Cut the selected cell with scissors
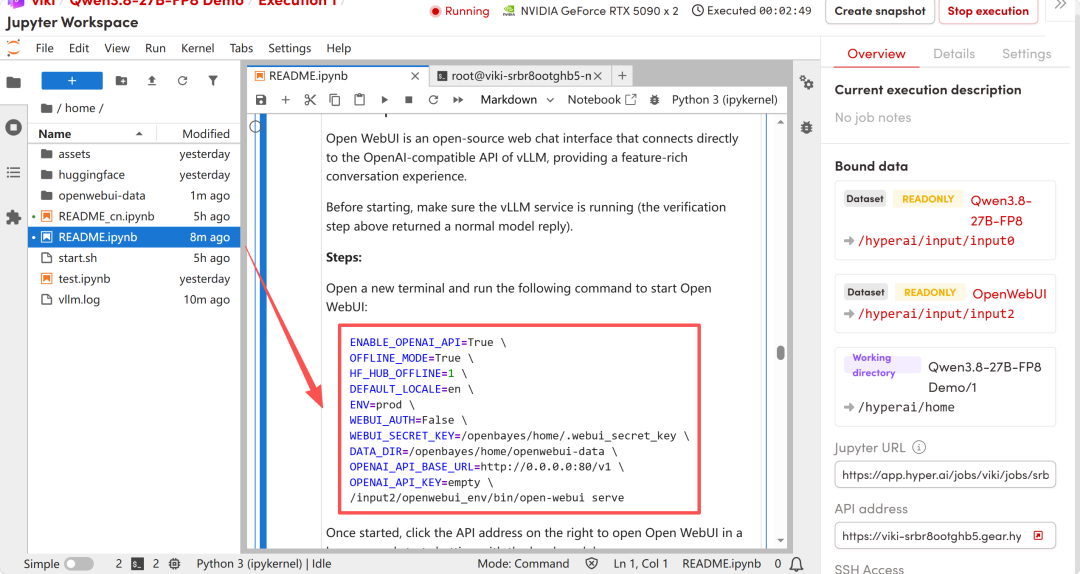 click(310, 100)
